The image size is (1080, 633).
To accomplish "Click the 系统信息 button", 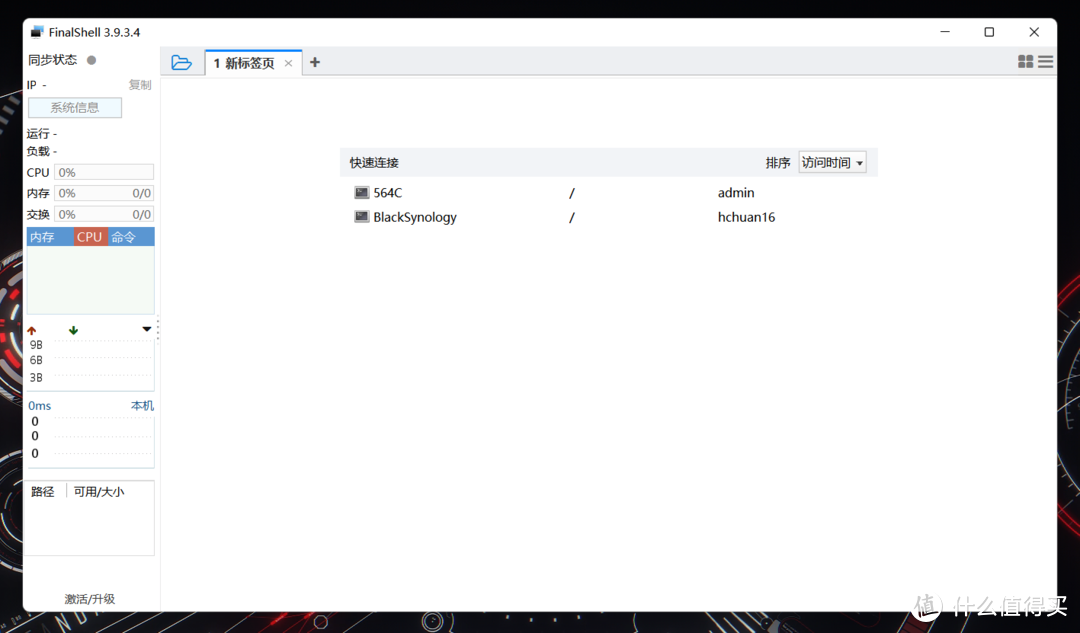I will click(75, 108).
